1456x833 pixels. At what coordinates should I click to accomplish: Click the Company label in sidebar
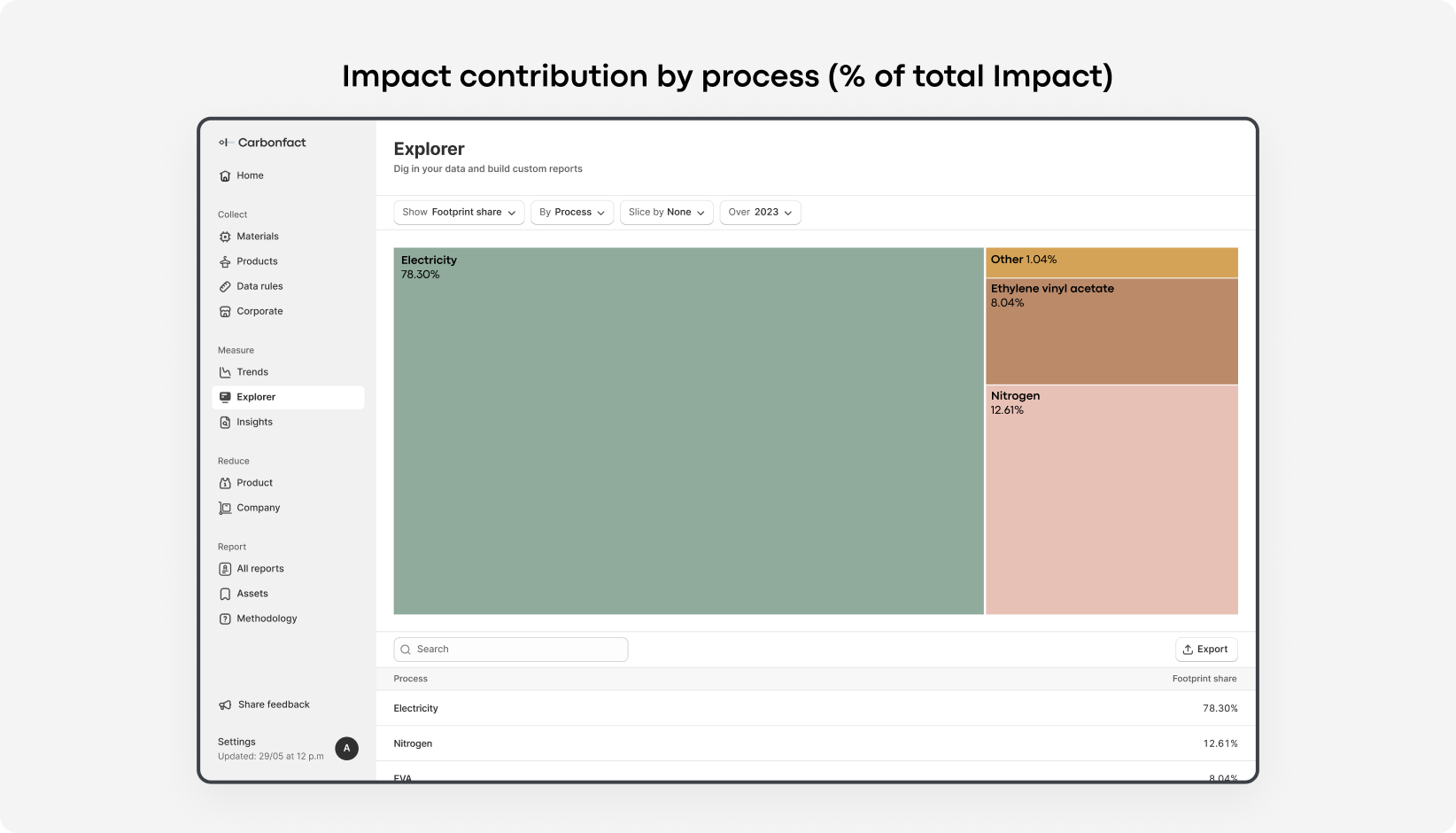pyautogui.click(x=258, y=508)
